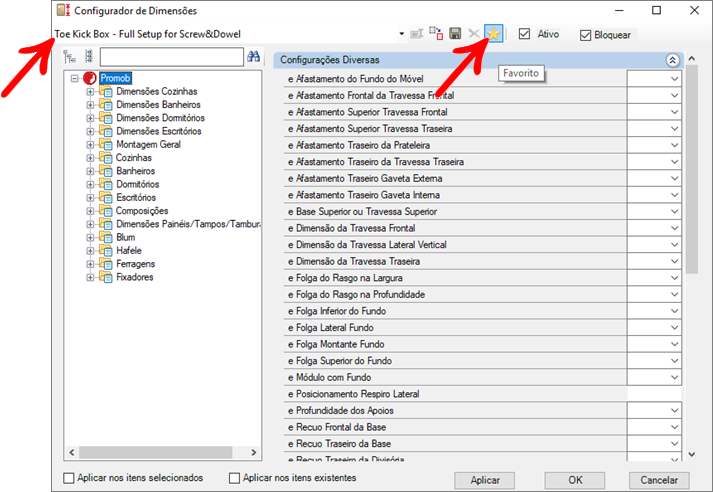The height and width of the screenshot is (492, 713).
Task: Toggle the Ativo checkbox
Action: point(524,34)
